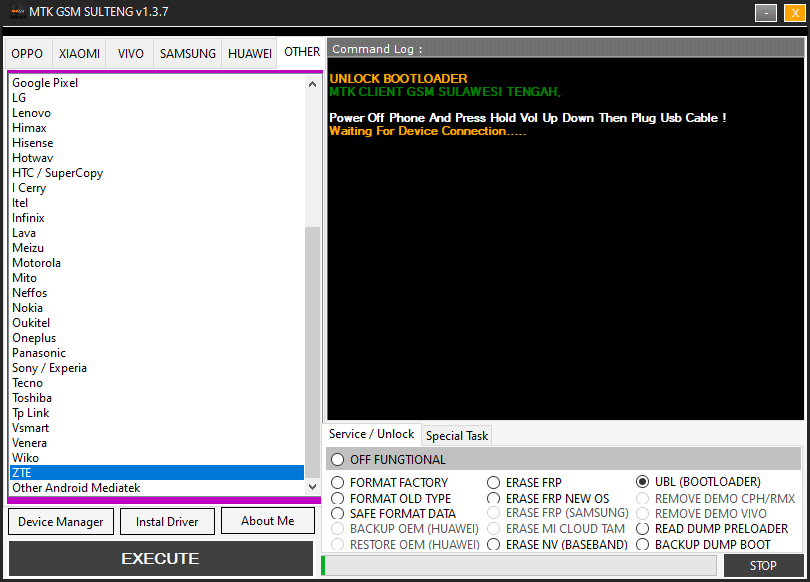Select the OFF FUNGTIONAL radio option

point(337,460)
